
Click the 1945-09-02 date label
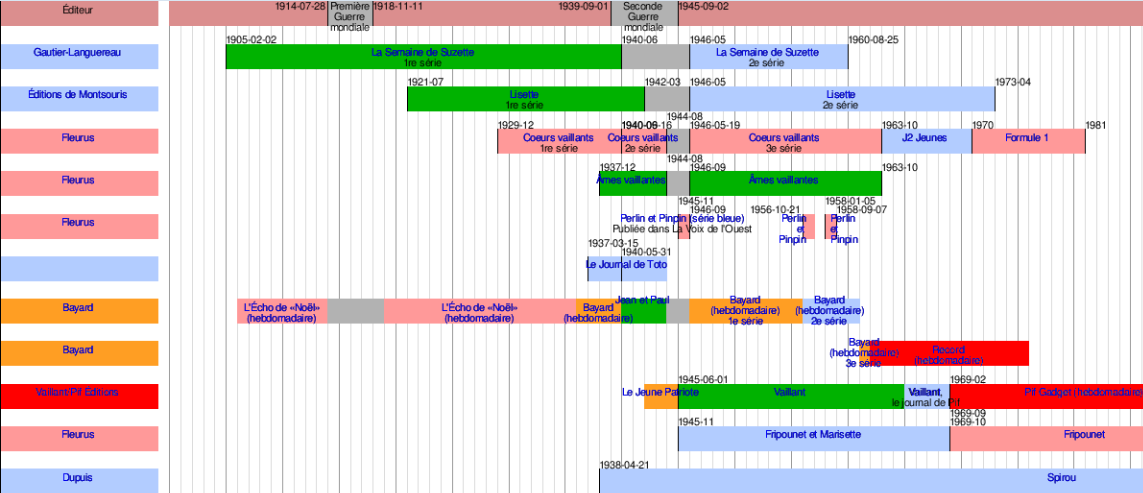click(x=703, y=6)
